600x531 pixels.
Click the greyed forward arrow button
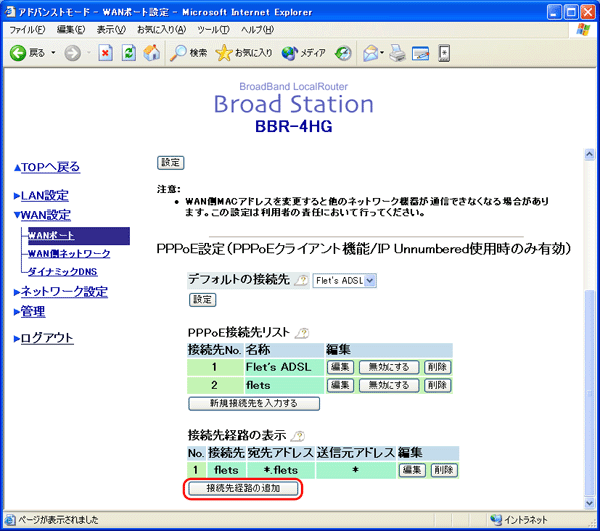coord(72,53)
